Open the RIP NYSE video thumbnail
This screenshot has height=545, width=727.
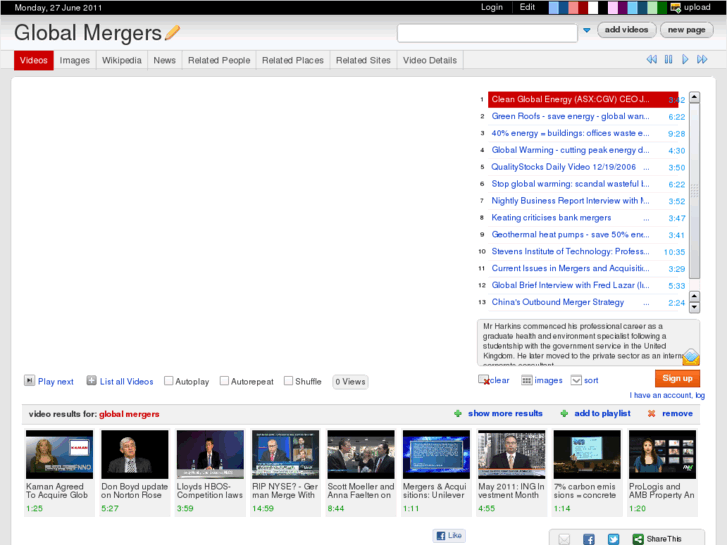pyautogui.click(x=286, y=454)
